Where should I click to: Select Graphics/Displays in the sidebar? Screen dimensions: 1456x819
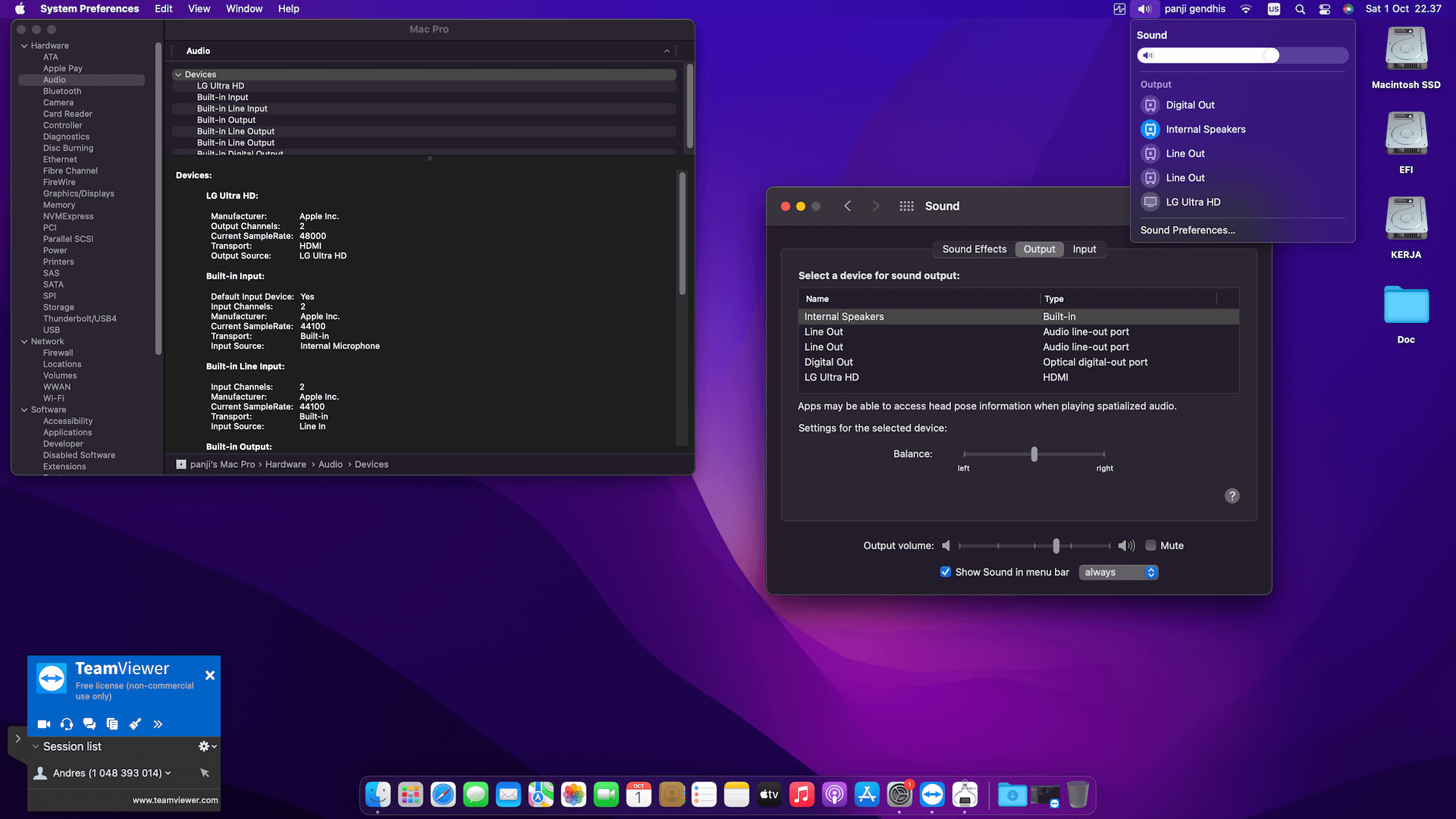tap(79, 193)
